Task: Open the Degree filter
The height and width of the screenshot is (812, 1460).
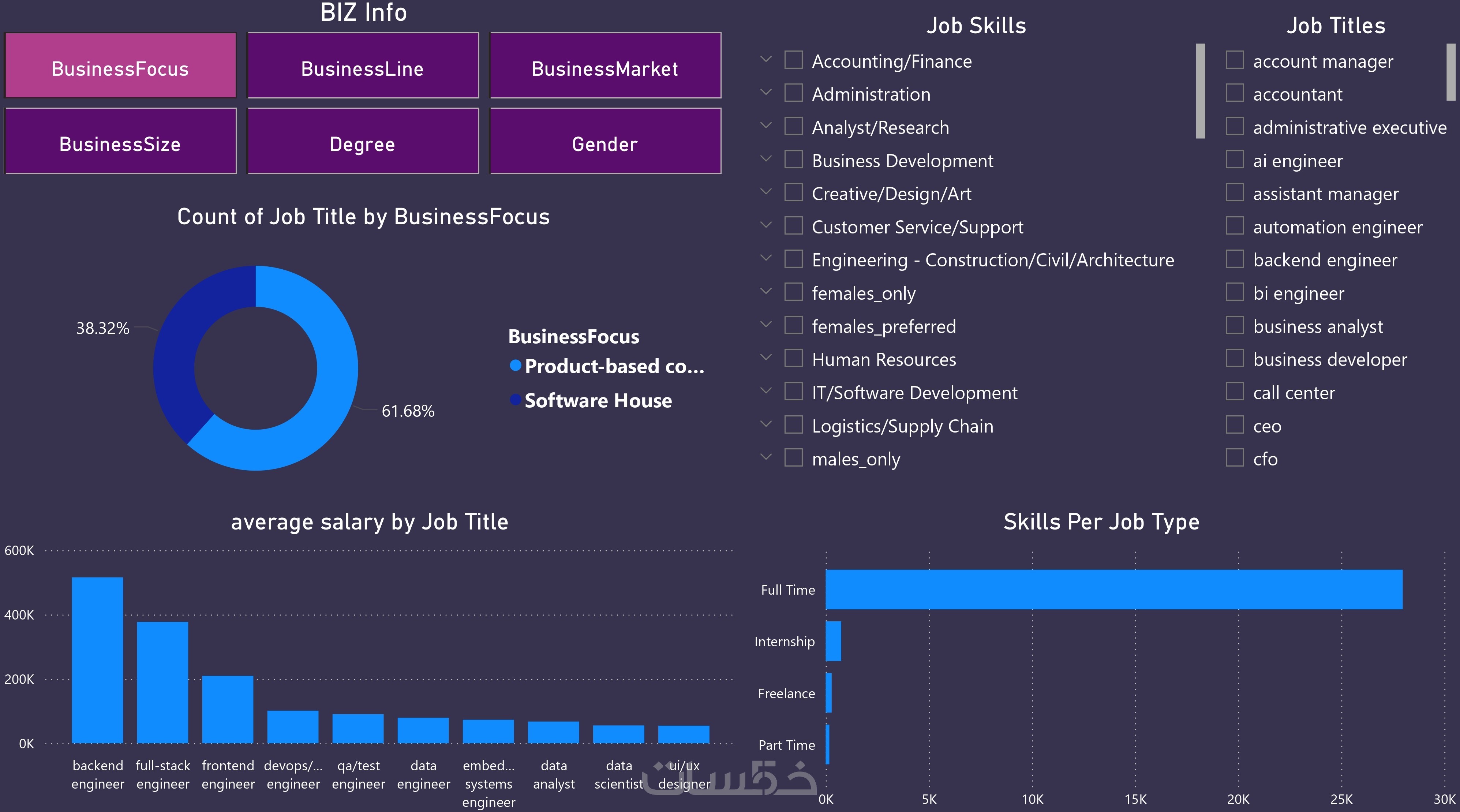Action: tap(362, 143)
